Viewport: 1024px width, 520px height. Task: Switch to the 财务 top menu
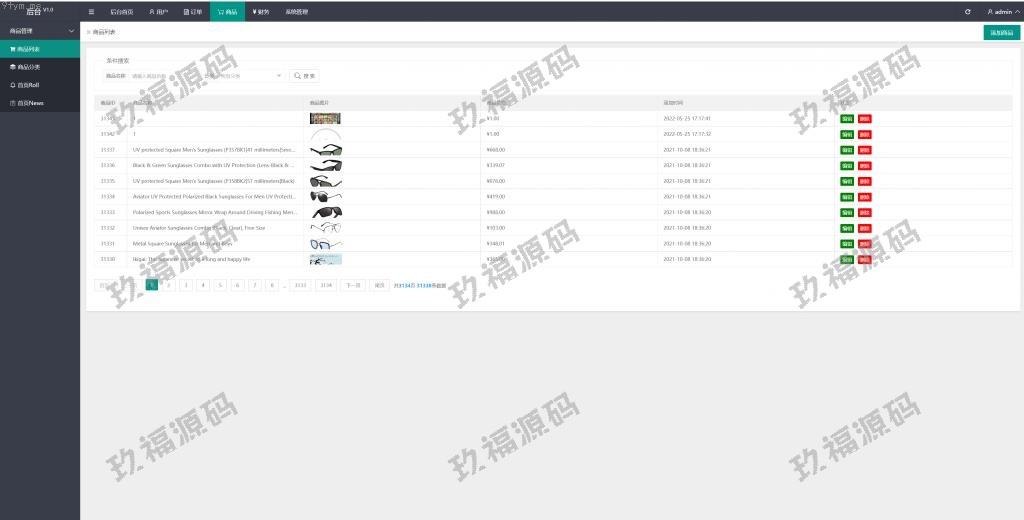coord(261,11)
